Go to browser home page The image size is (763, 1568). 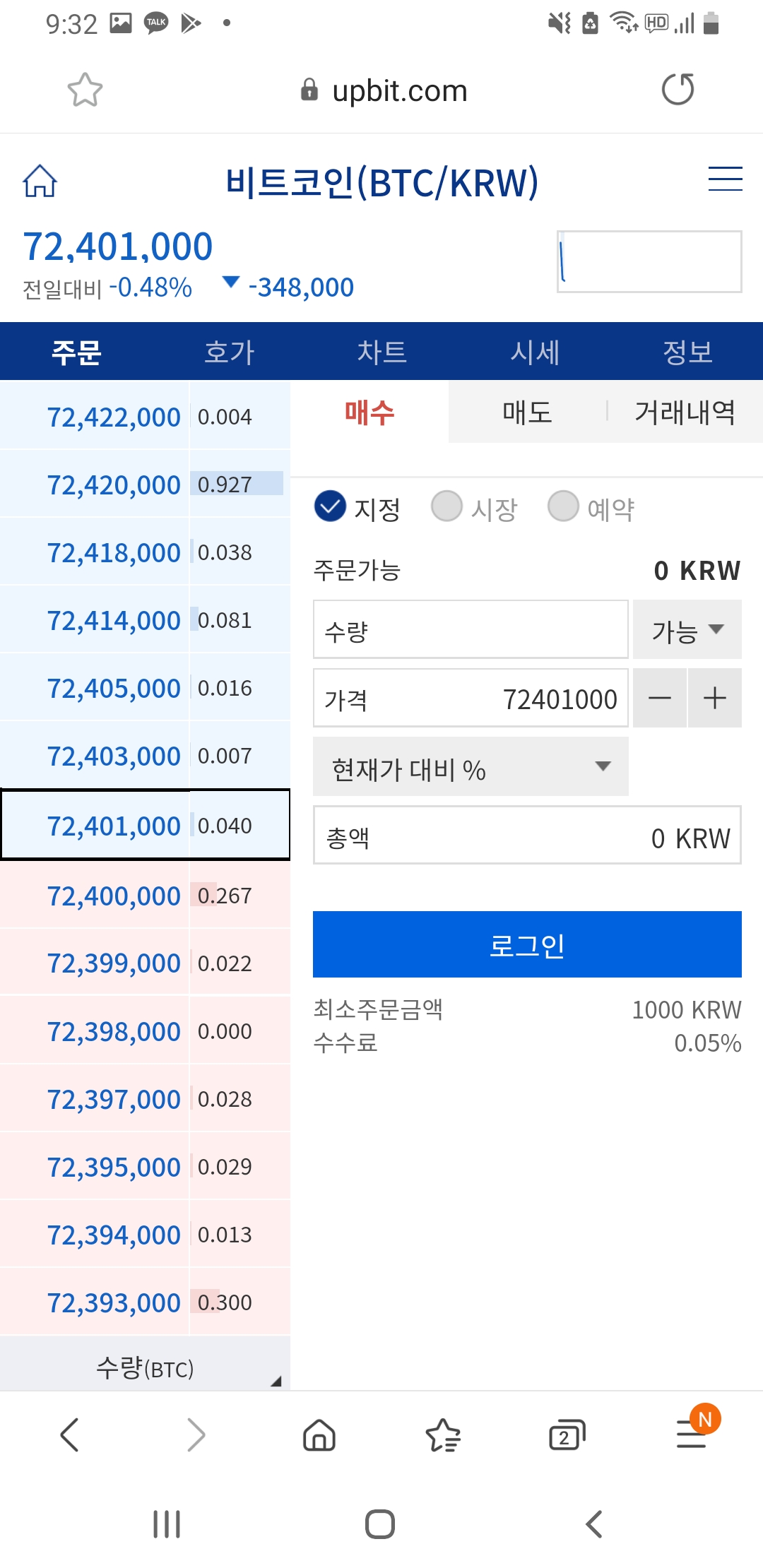tap(319, 1435)
